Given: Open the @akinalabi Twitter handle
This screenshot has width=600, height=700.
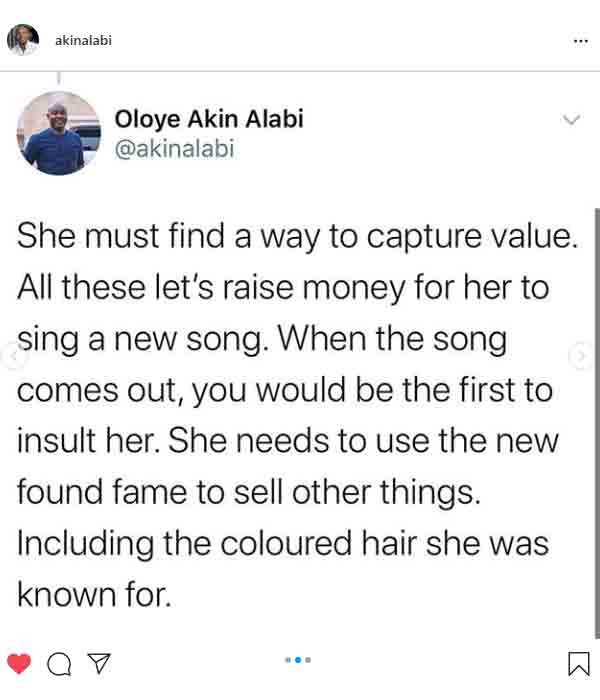Looking at the screenshot, I should (x=175, y=149).
